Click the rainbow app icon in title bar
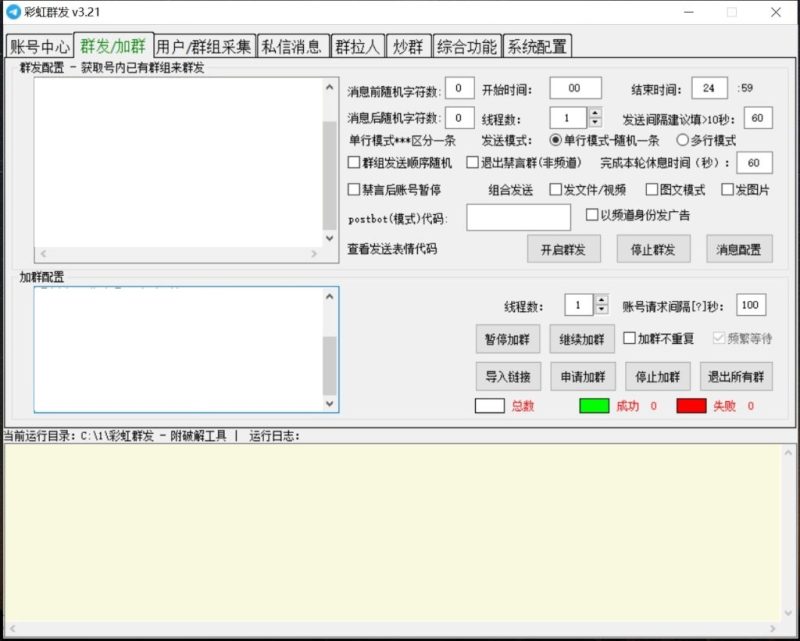 [12, 13]
